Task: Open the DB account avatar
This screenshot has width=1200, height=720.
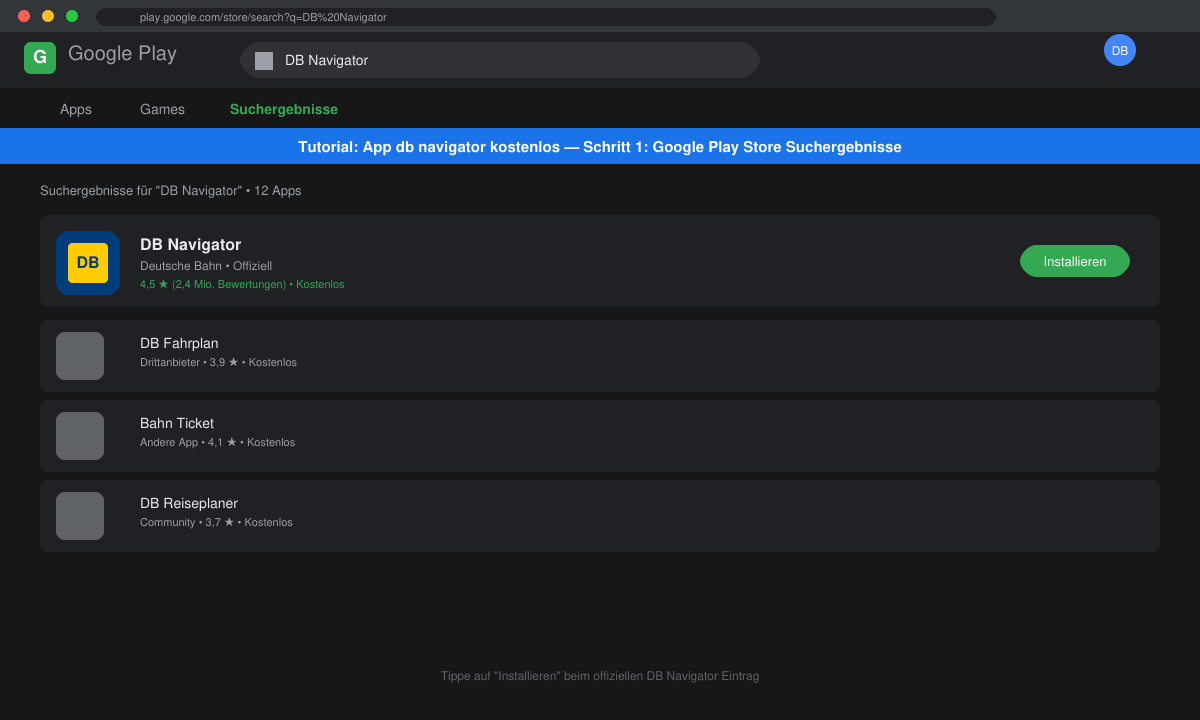Action: coord(1120,50)
